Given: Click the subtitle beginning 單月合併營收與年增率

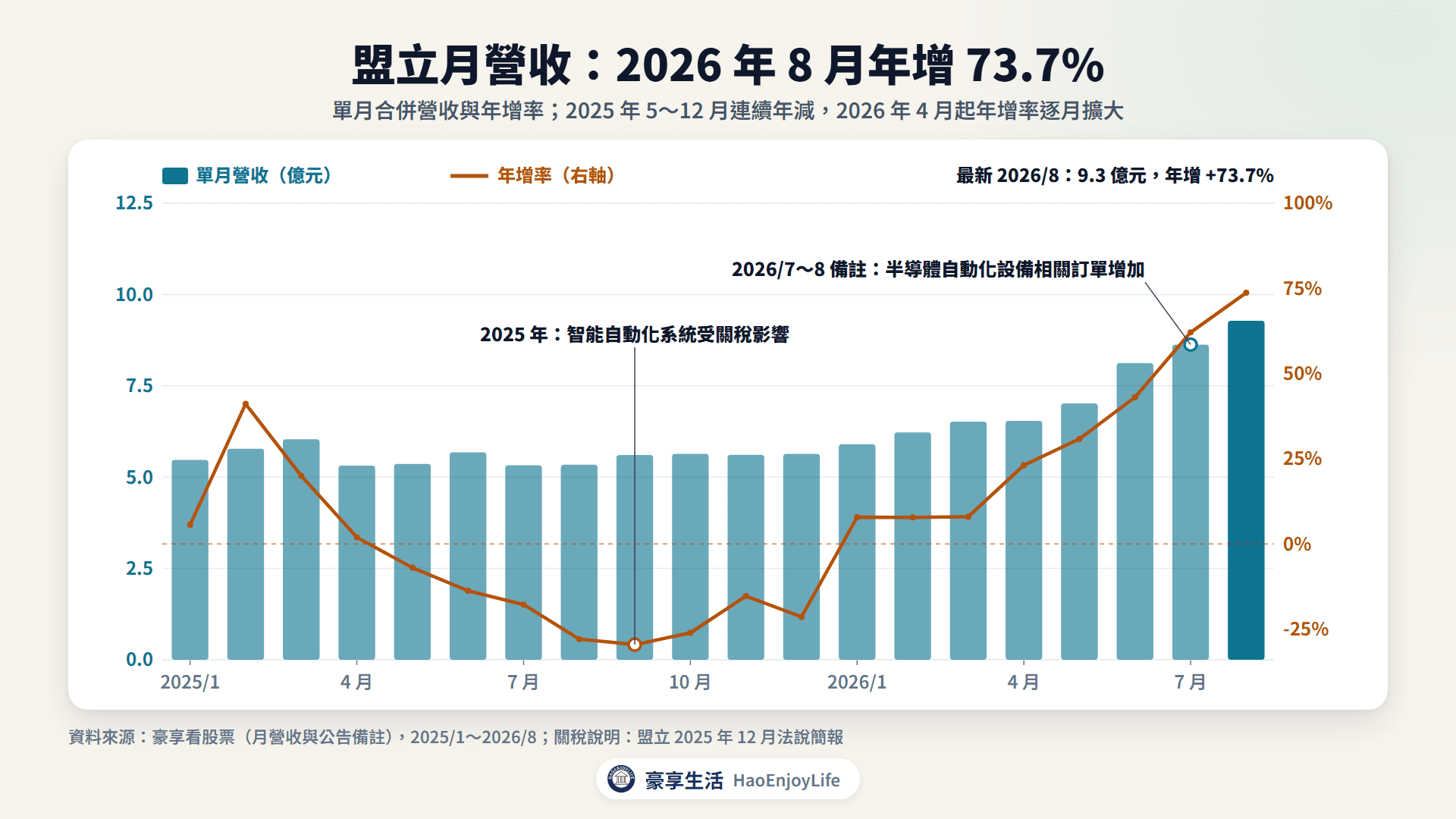Looking at the screenshot, I should (x=727, y=111).
